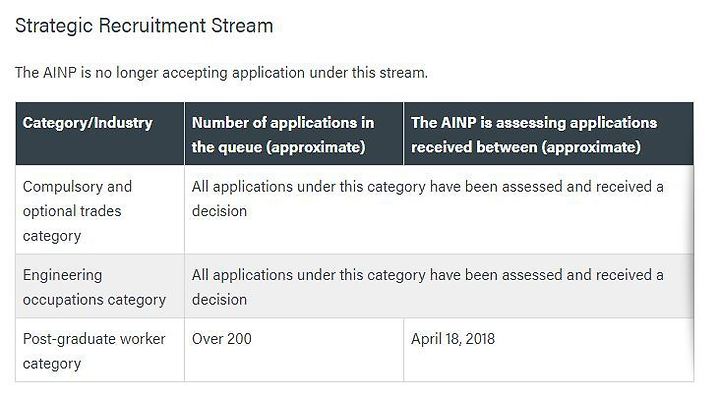Click Engineering row decision text
The width and height of the screenshot is (720, 397).
point(428,287)
